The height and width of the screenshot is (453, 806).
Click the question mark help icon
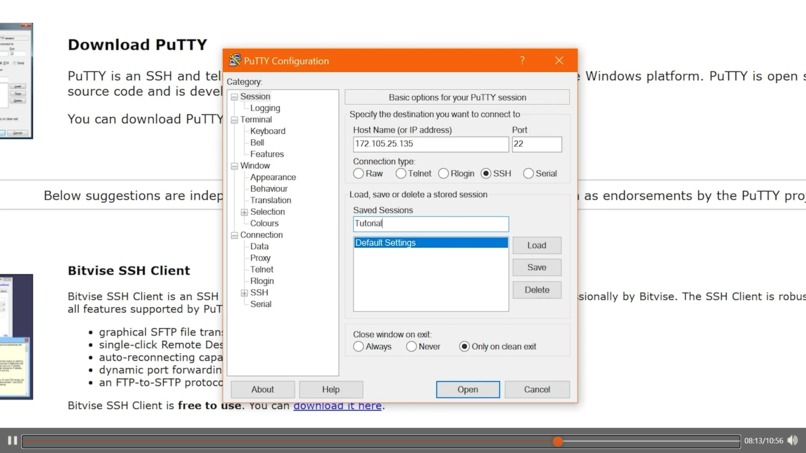click(522, 60)
